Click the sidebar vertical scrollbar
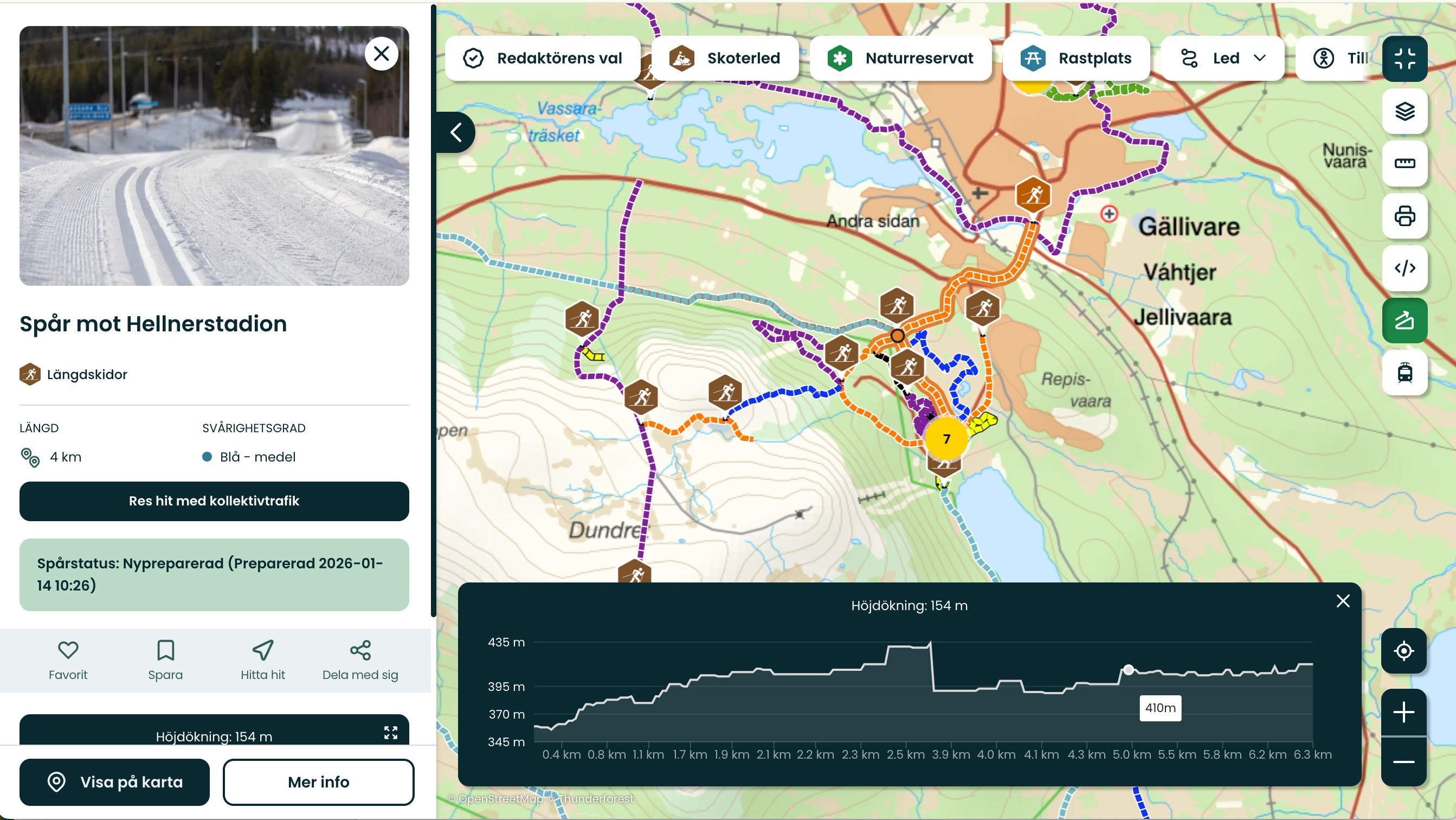 (x=434, y=310)
